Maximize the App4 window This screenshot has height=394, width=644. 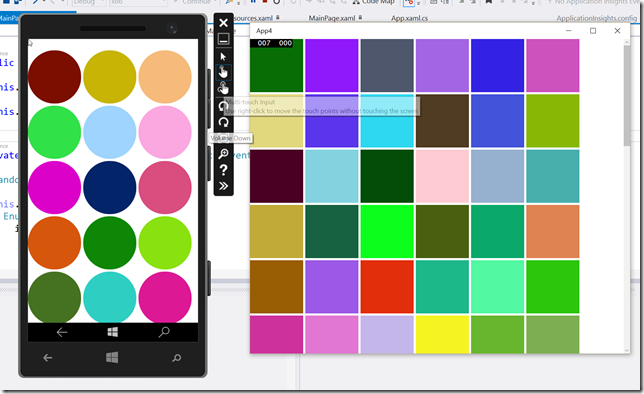593,31
